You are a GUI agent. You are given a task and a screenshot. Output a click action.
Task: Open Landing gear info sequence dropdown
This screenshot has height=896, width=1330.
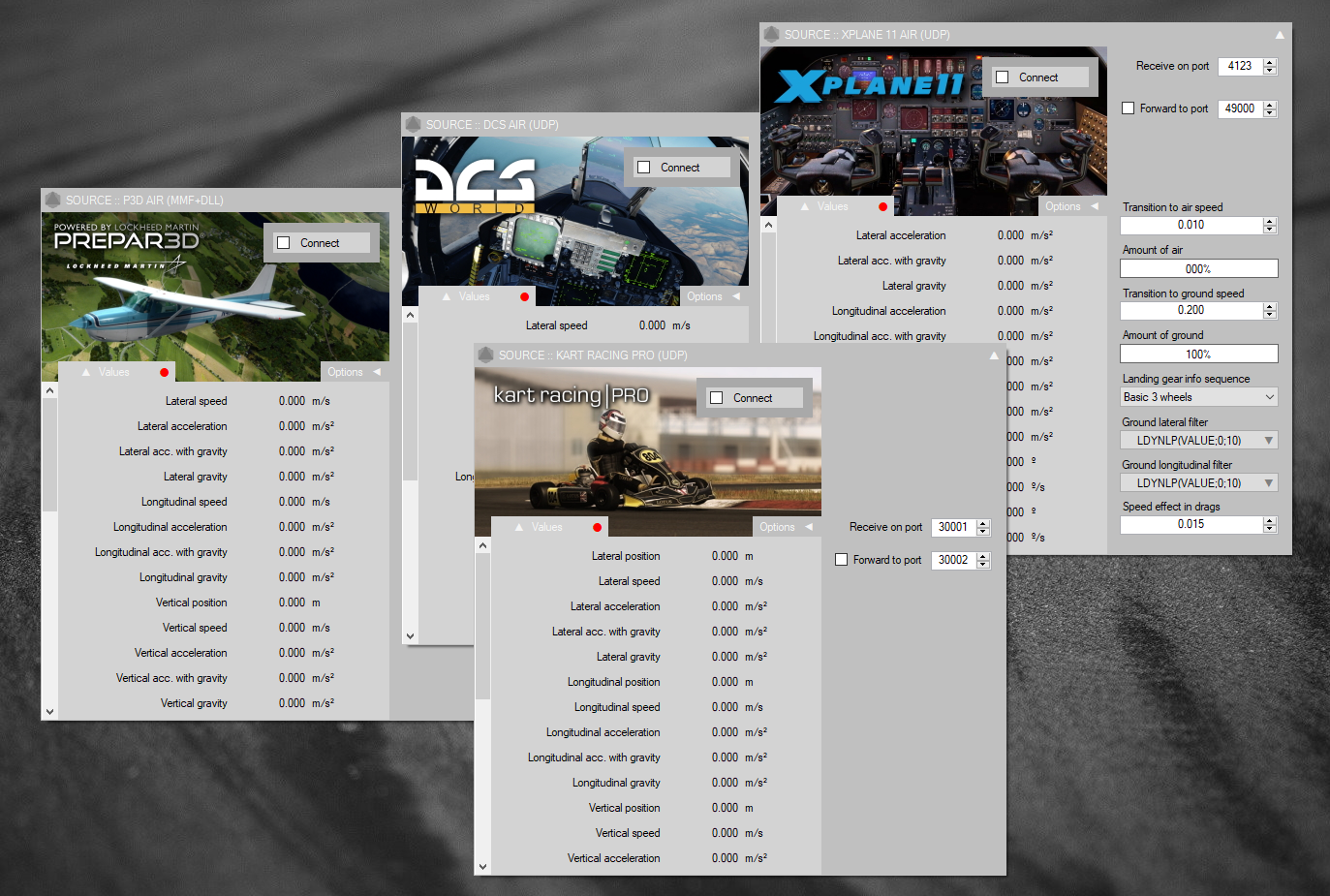(1198, 397)
